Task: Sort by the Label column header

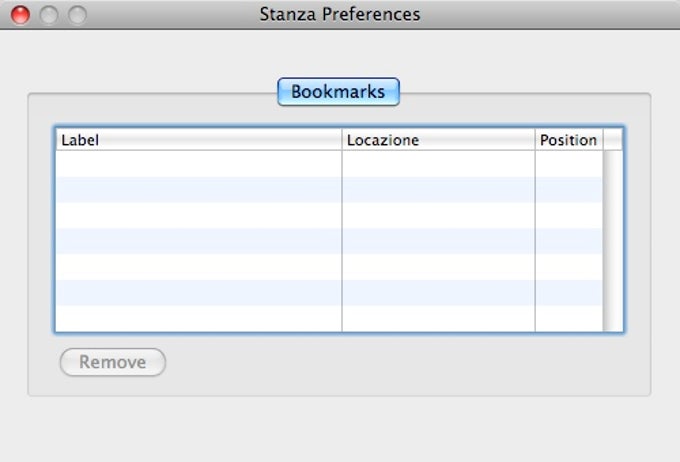Action: pyautogui.click(x=199, y=140)
